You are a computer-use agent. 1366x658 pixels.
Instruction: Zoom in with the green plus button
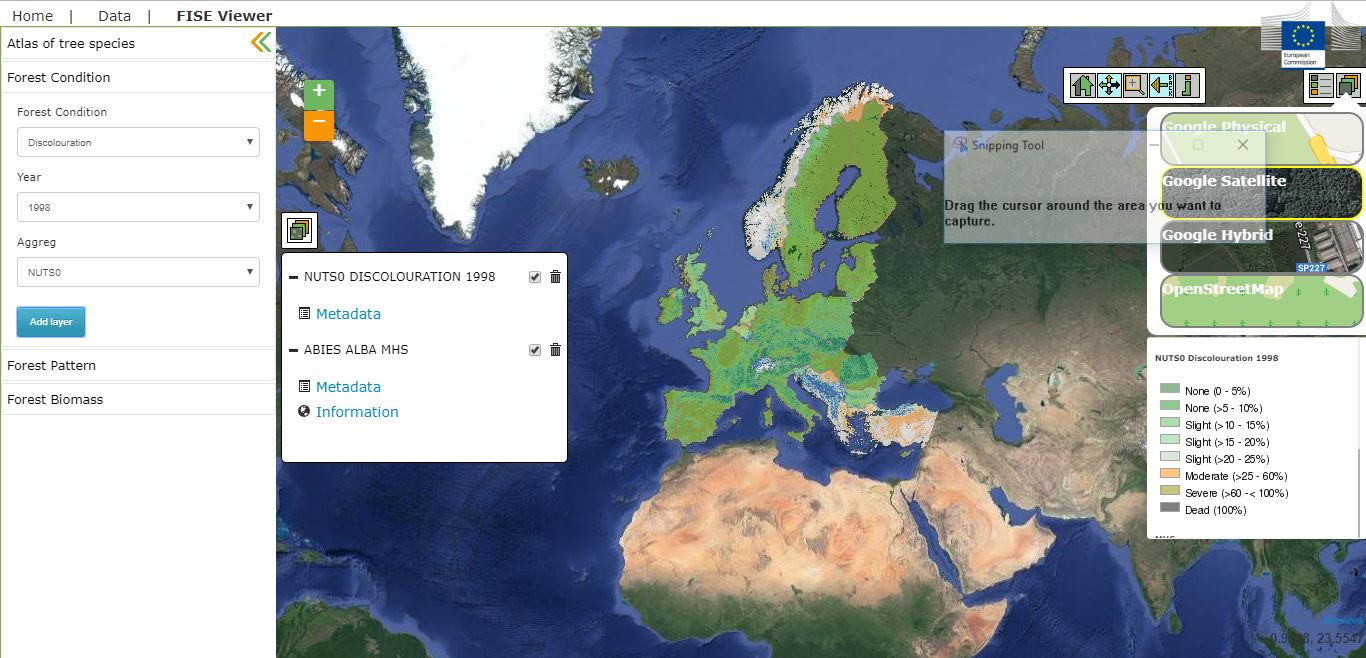coord(319,94)
